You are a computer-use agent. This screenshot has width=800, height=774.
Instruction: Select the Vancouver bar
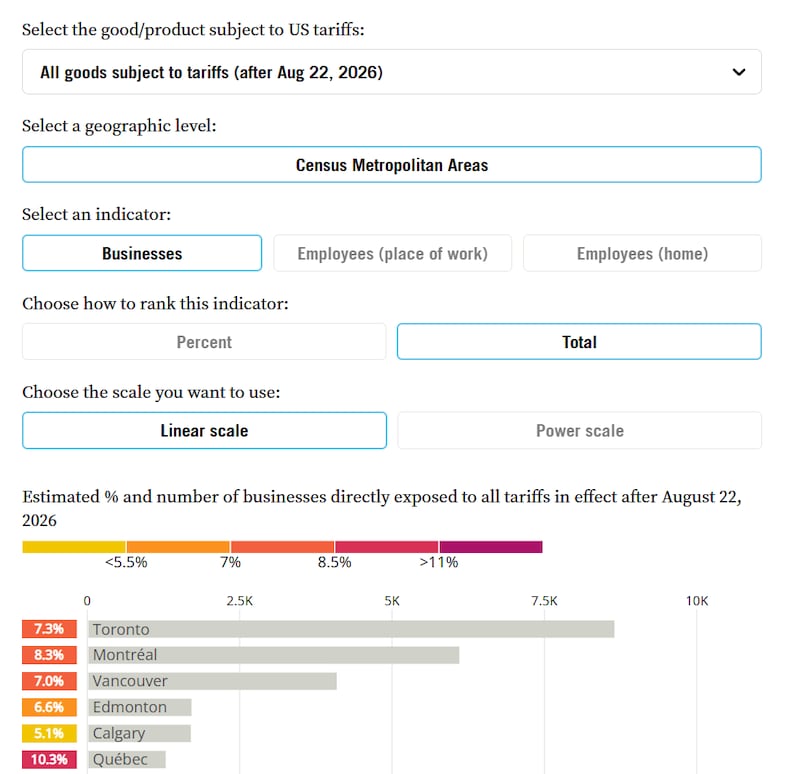(212, 681)
